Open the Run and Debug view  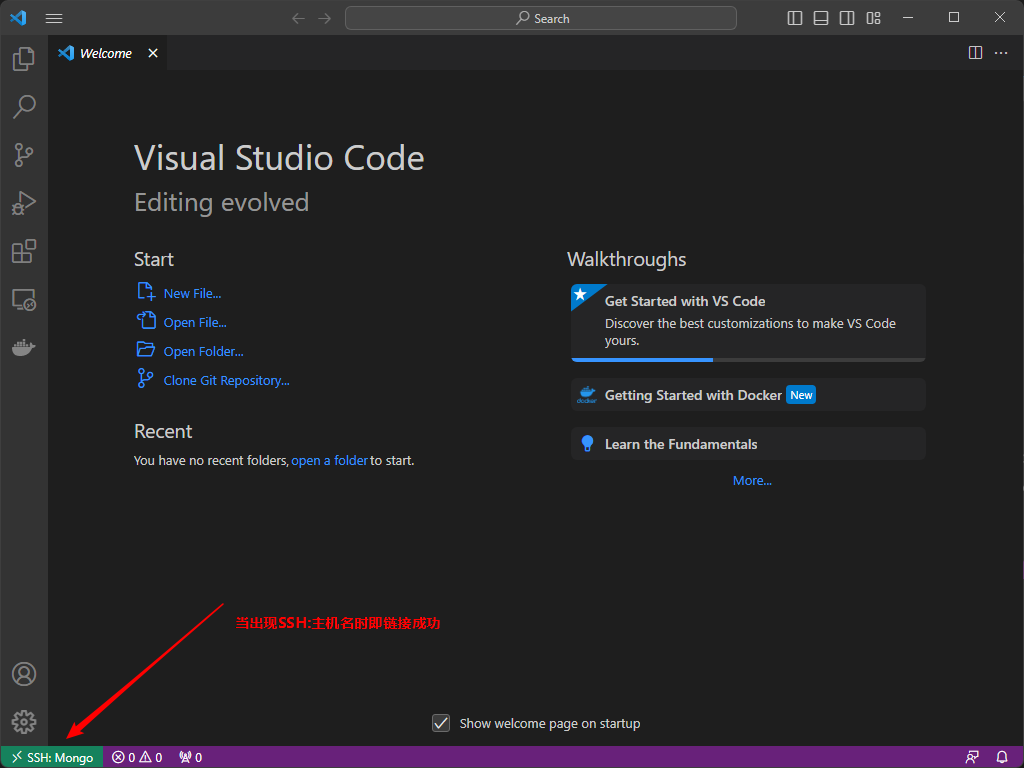coord(24,203)
